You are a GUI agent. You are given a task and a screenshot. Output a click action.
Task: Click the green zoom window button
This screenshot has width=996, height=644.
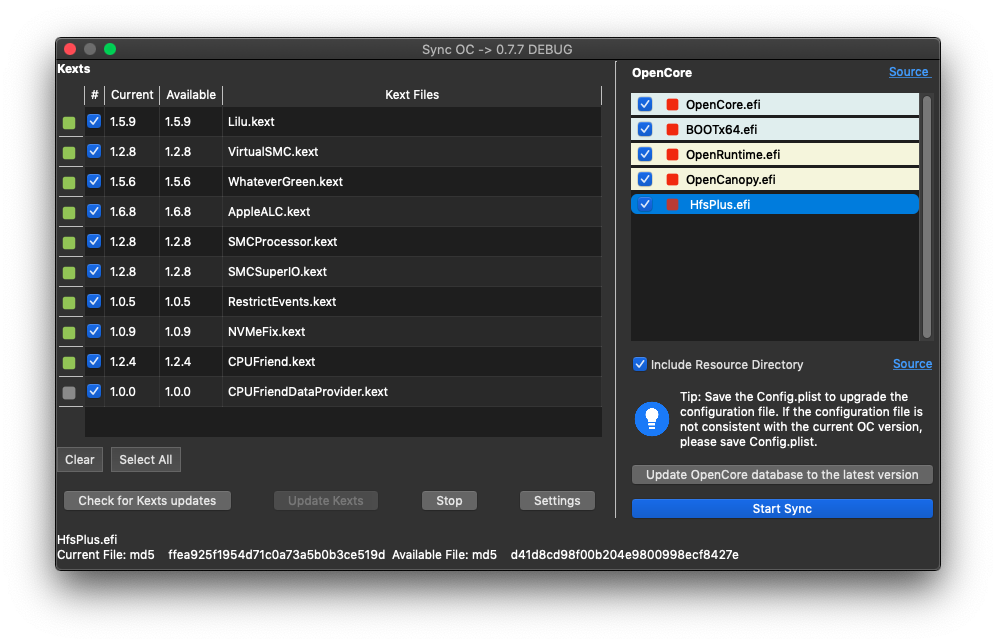110,49
